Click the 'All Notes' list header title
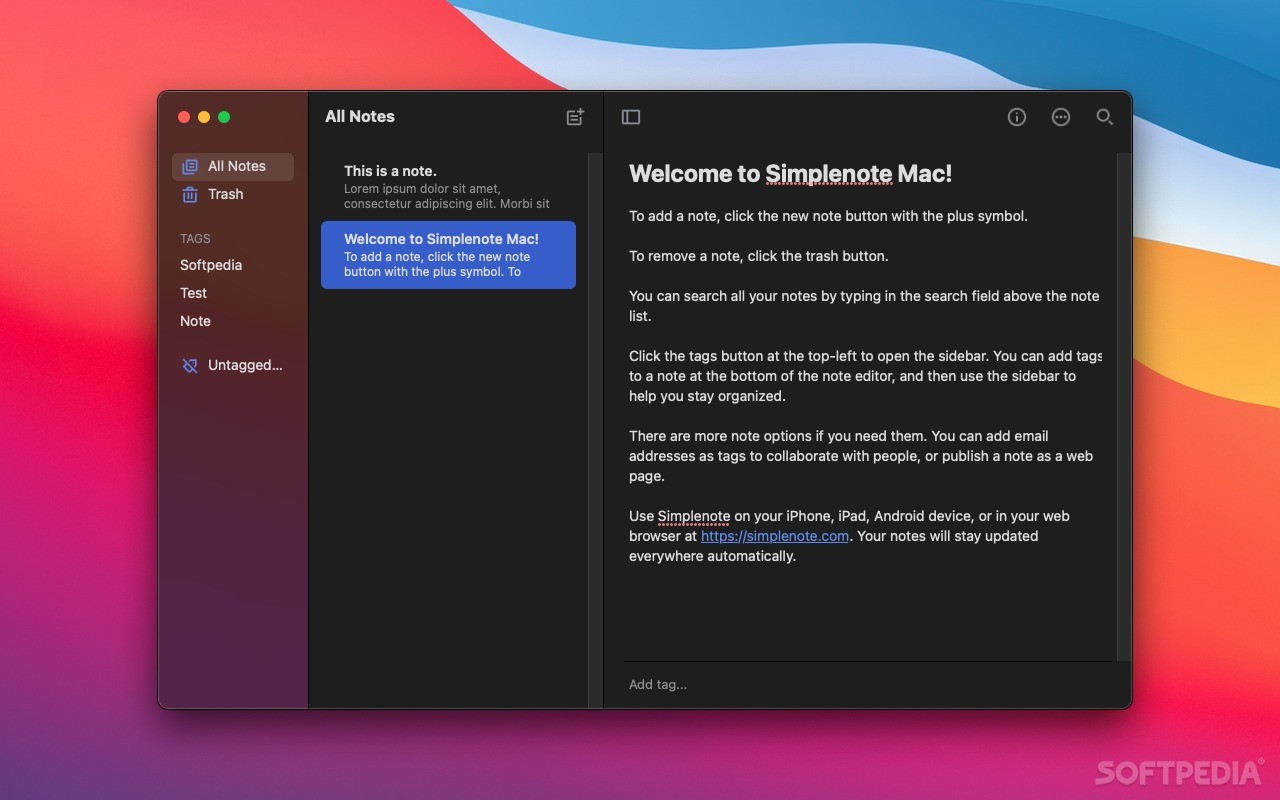 click(x=360, y=117)
